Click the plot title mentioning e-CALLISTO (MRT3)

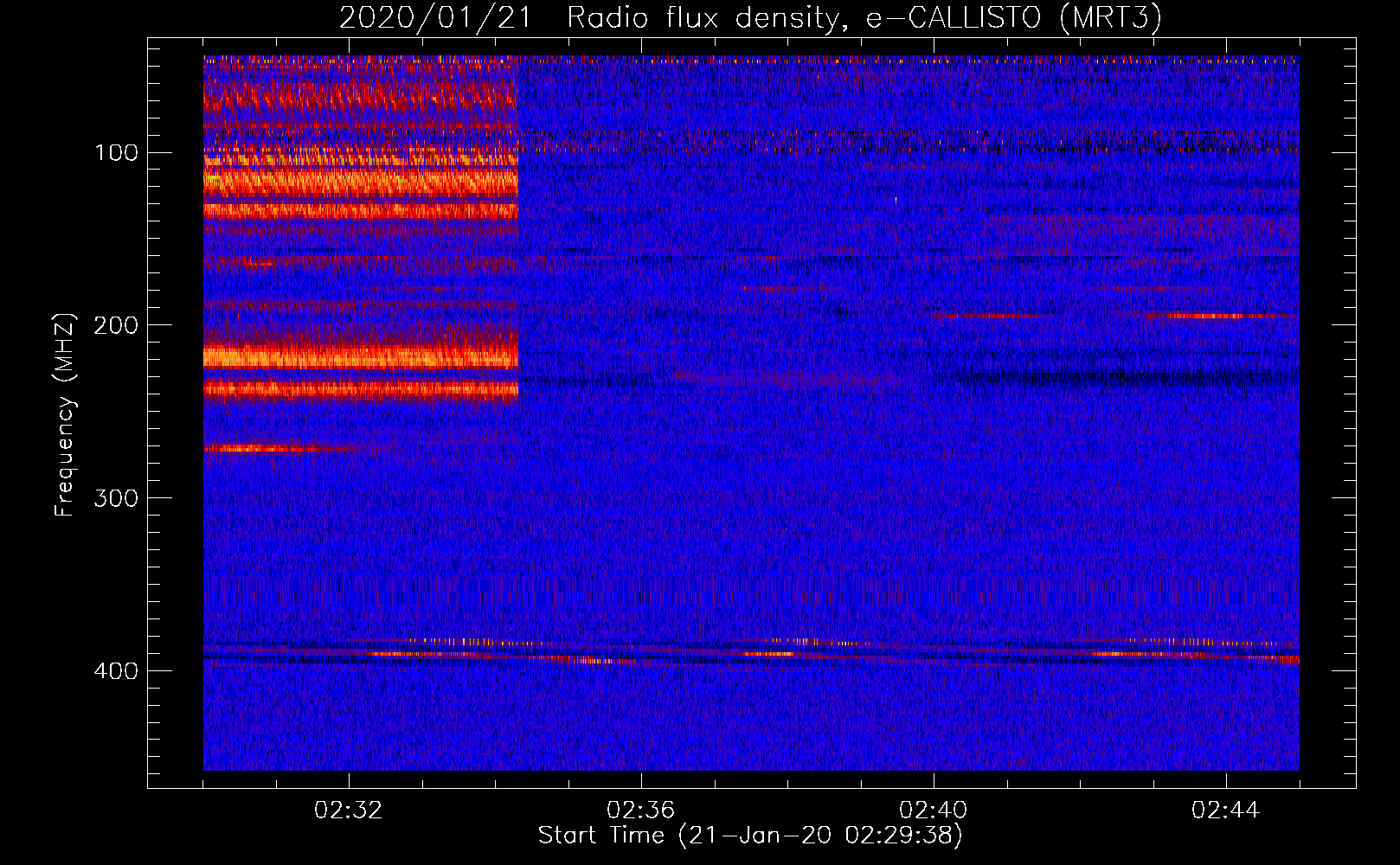click(750, 18)
